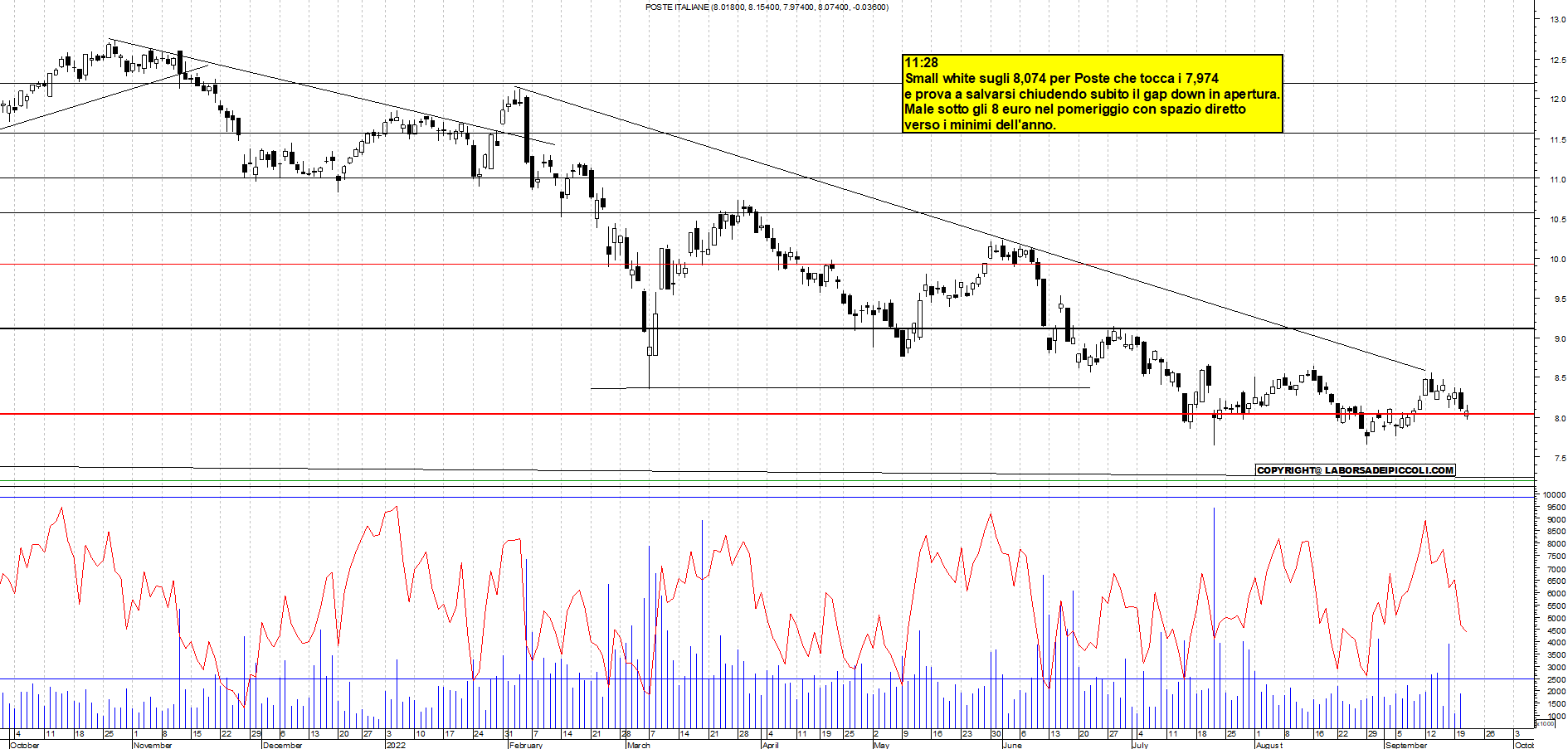This screenshot has width=1568, height=749.
Task: Click the 3500 volume axis label
Action: click(1556, 655)
